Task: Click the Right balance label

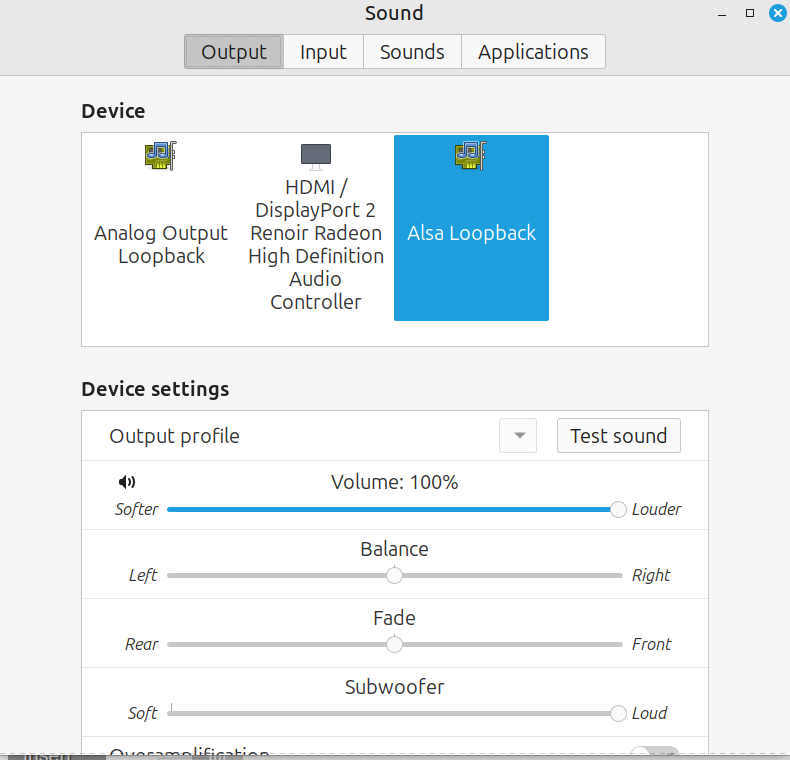Action: point(651,576)
